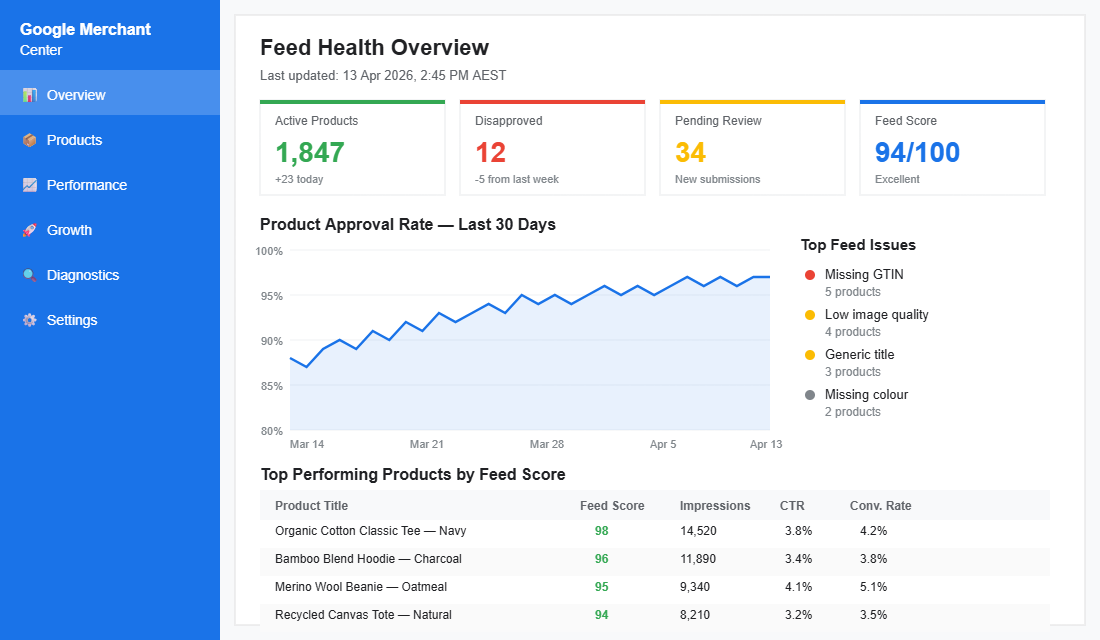Viewport: 1100px width, 640px height.
Task: Open Performance via its sidebar icon
Action: click(x=30, y=185)
